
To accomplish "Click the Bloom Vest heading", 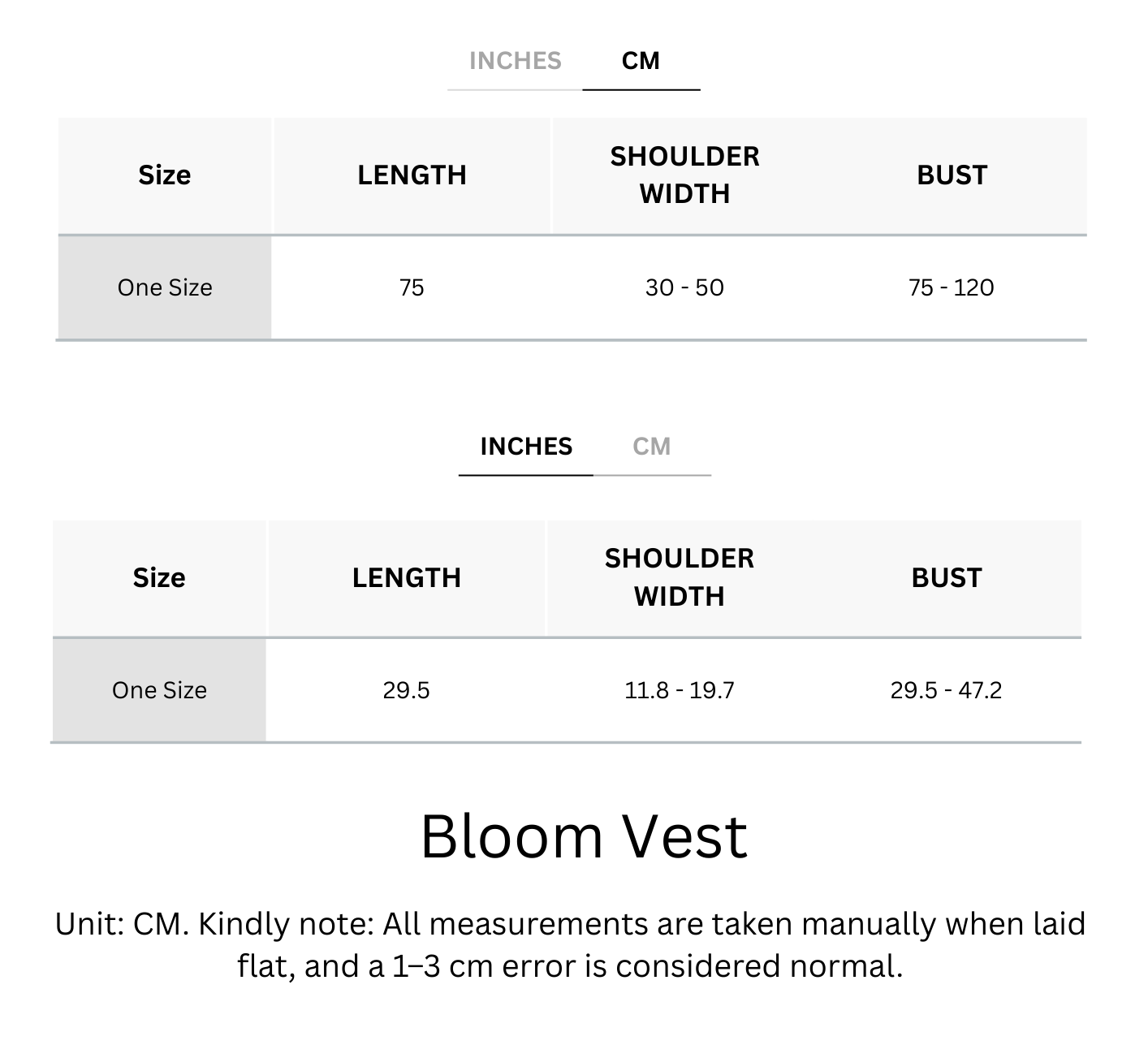I will tap(583, 836).
